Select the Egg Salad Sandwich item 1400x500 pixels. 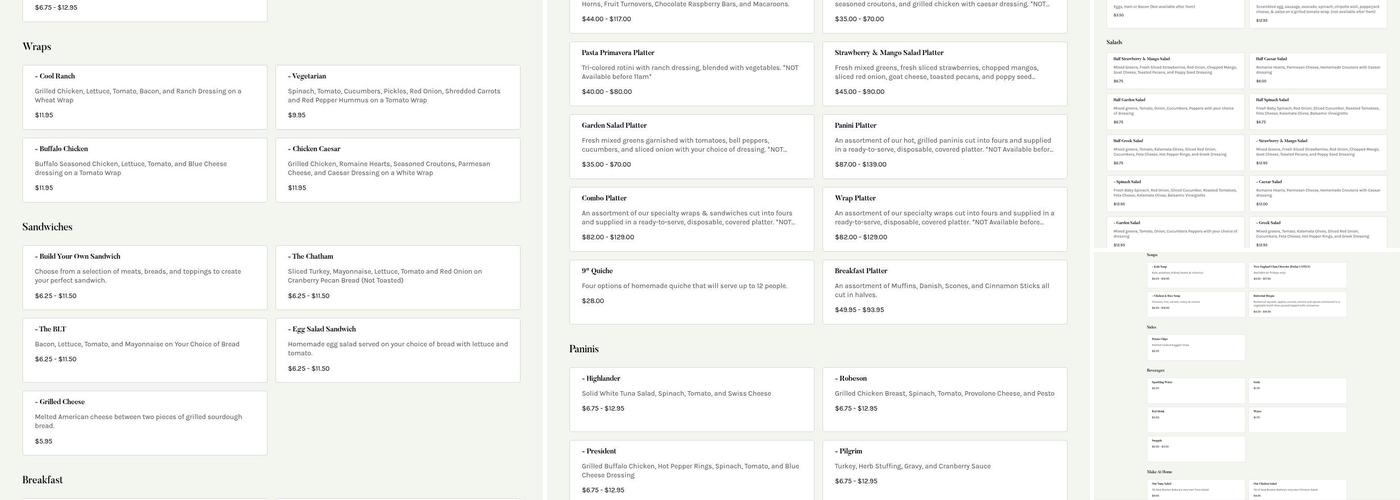point(398,350)
